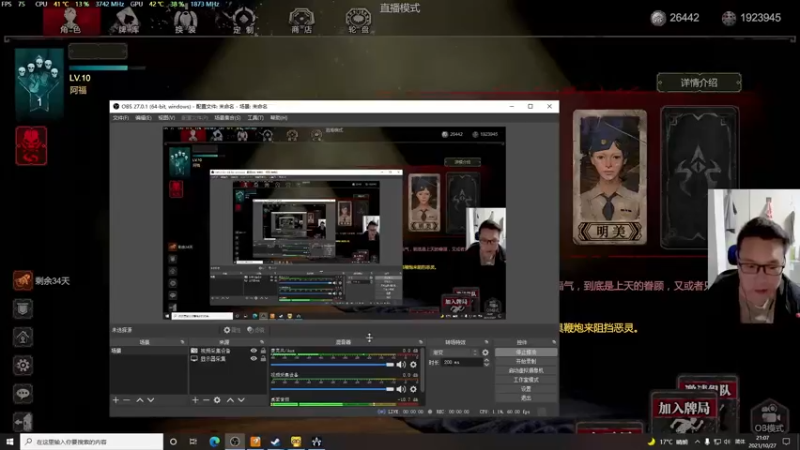Open the 牌库 tab in game top bar
Viewport: 800px width, 450px height.
pyautogui.click(x=128, y=21)
